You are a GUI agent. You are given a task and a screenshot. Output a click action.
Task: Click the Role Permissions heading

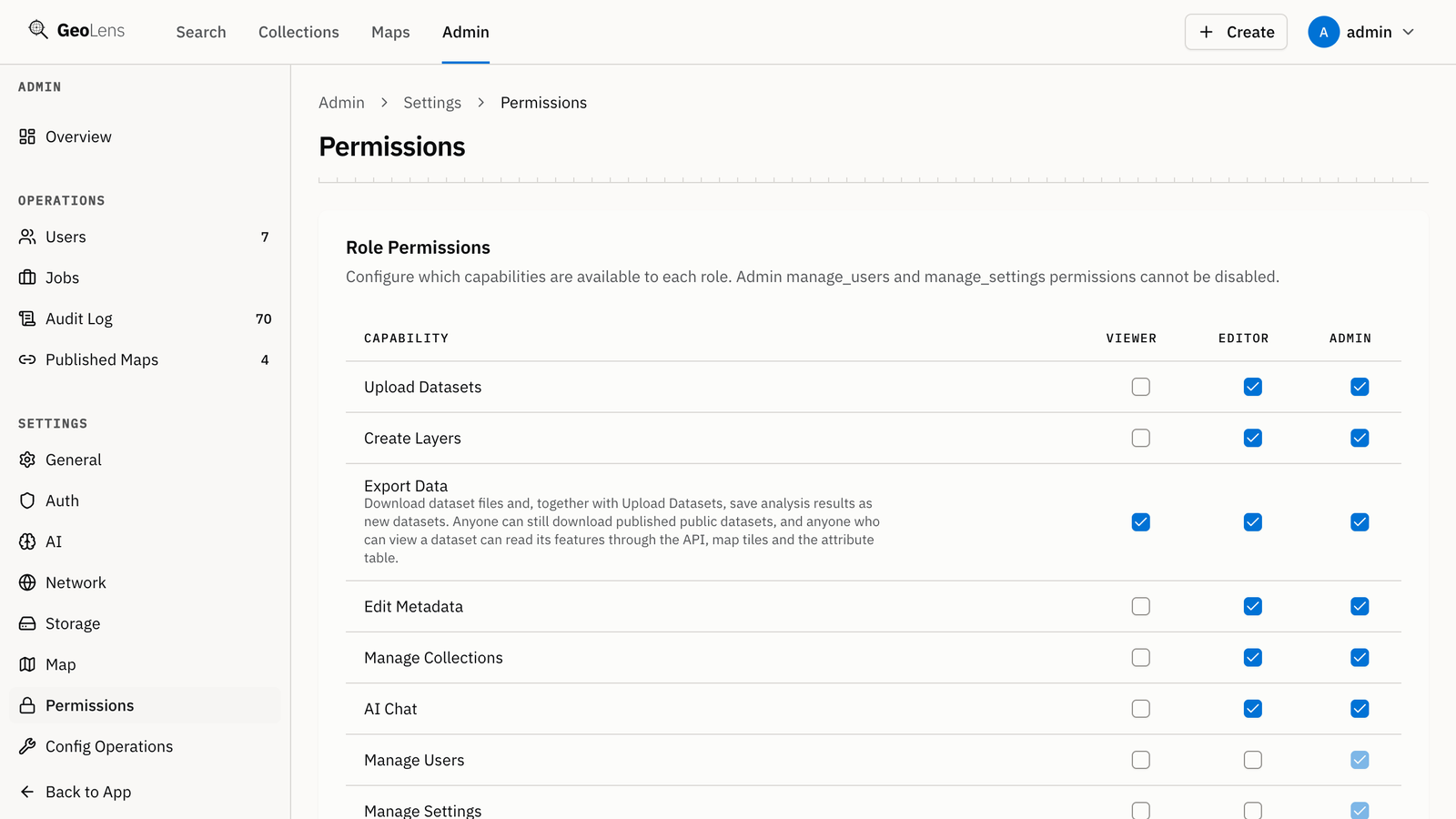(418, 248)
